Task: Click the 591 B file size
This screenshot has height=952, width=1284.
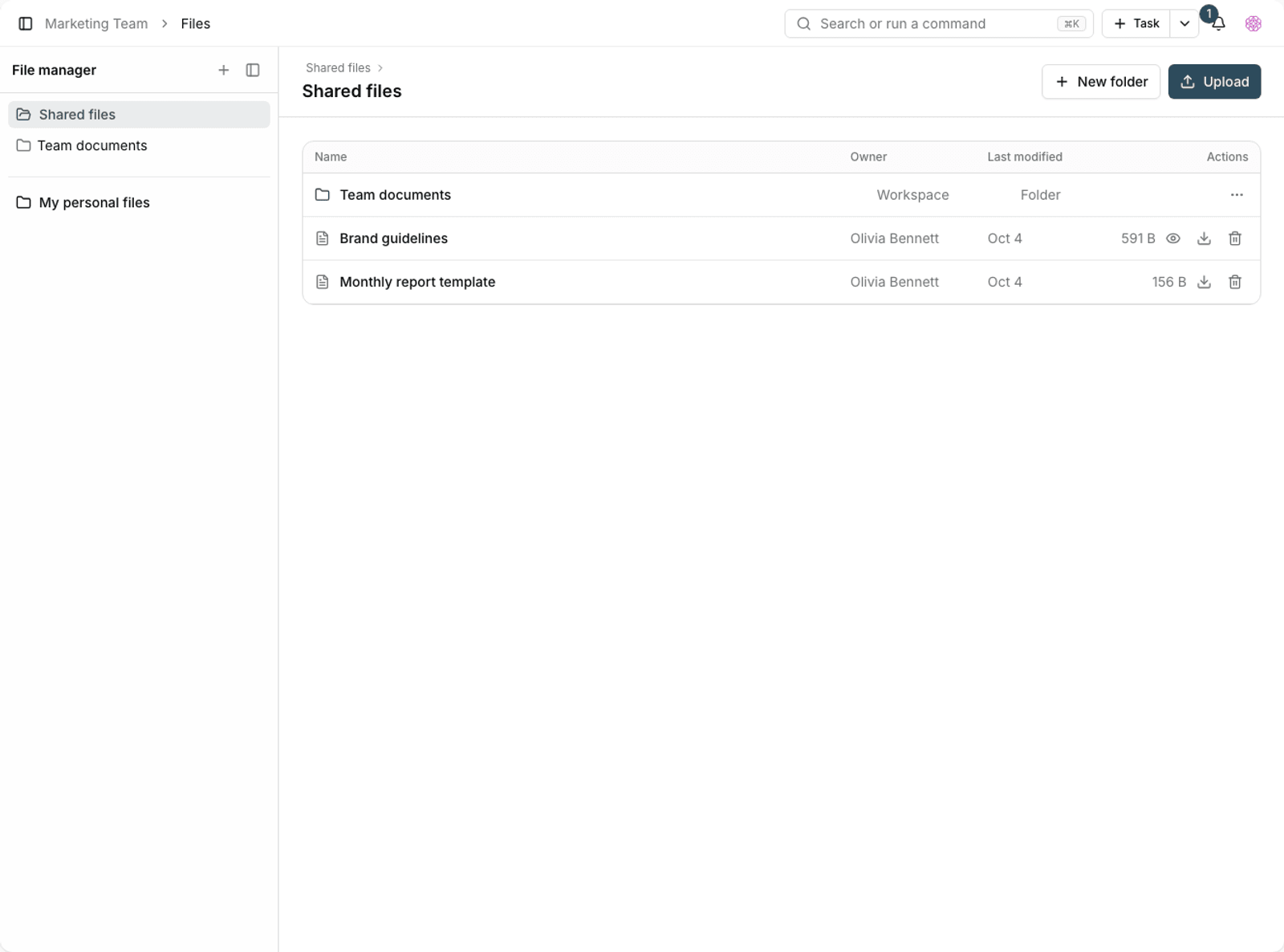Action: click(1138, 238)
